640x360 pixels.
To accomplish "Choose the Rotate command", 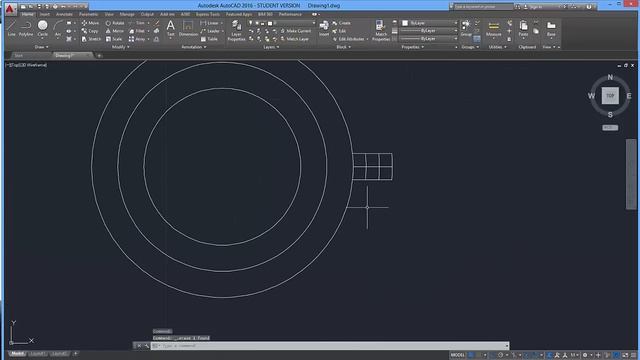I will 115,23.
